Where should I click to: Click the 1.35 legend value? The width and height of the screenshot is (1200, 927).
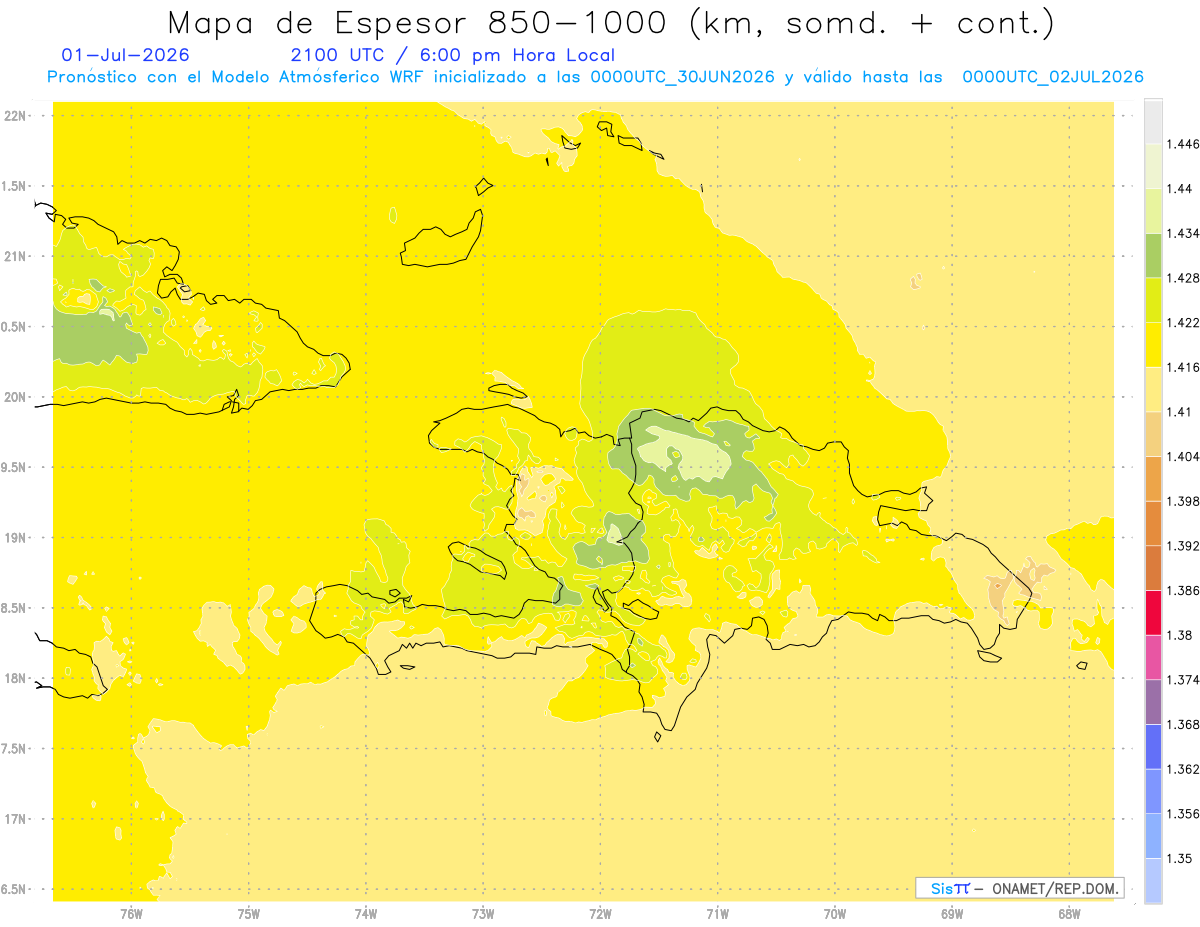click(x=1180, y=858)
